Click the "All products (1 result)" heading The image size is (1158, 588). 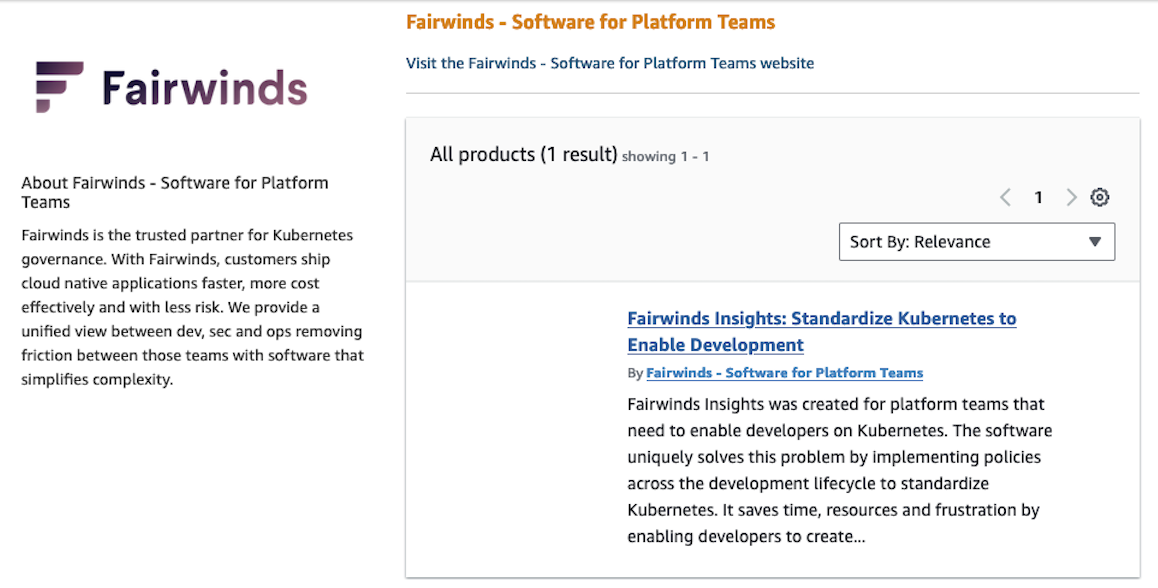tap(523, 154)
